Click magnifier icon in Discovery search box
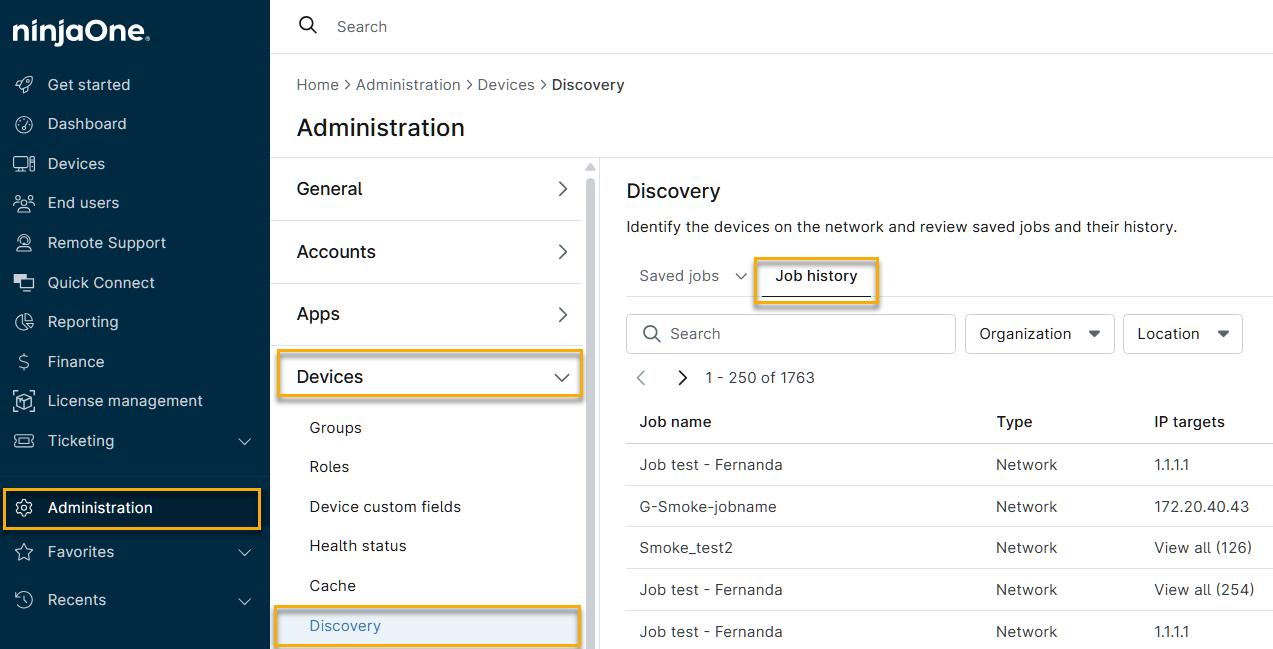Screen dimensions: 1273x649 click(651, 334)
